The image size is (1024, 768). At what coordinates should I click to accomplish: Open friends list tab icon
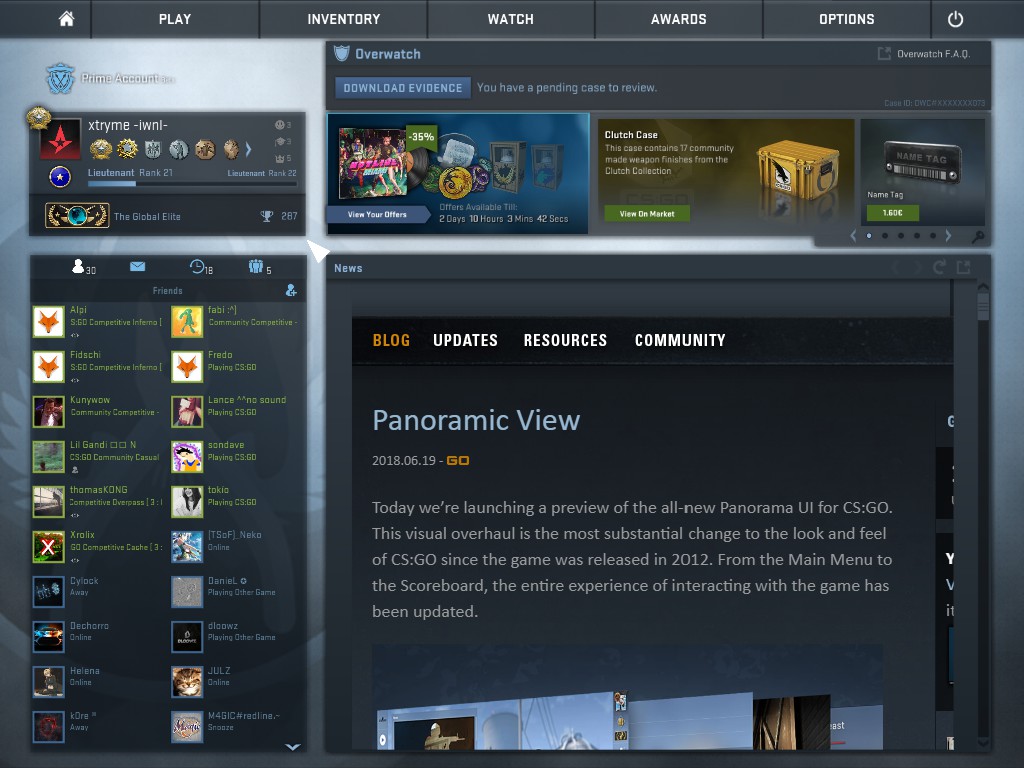[x=78, y=266]
